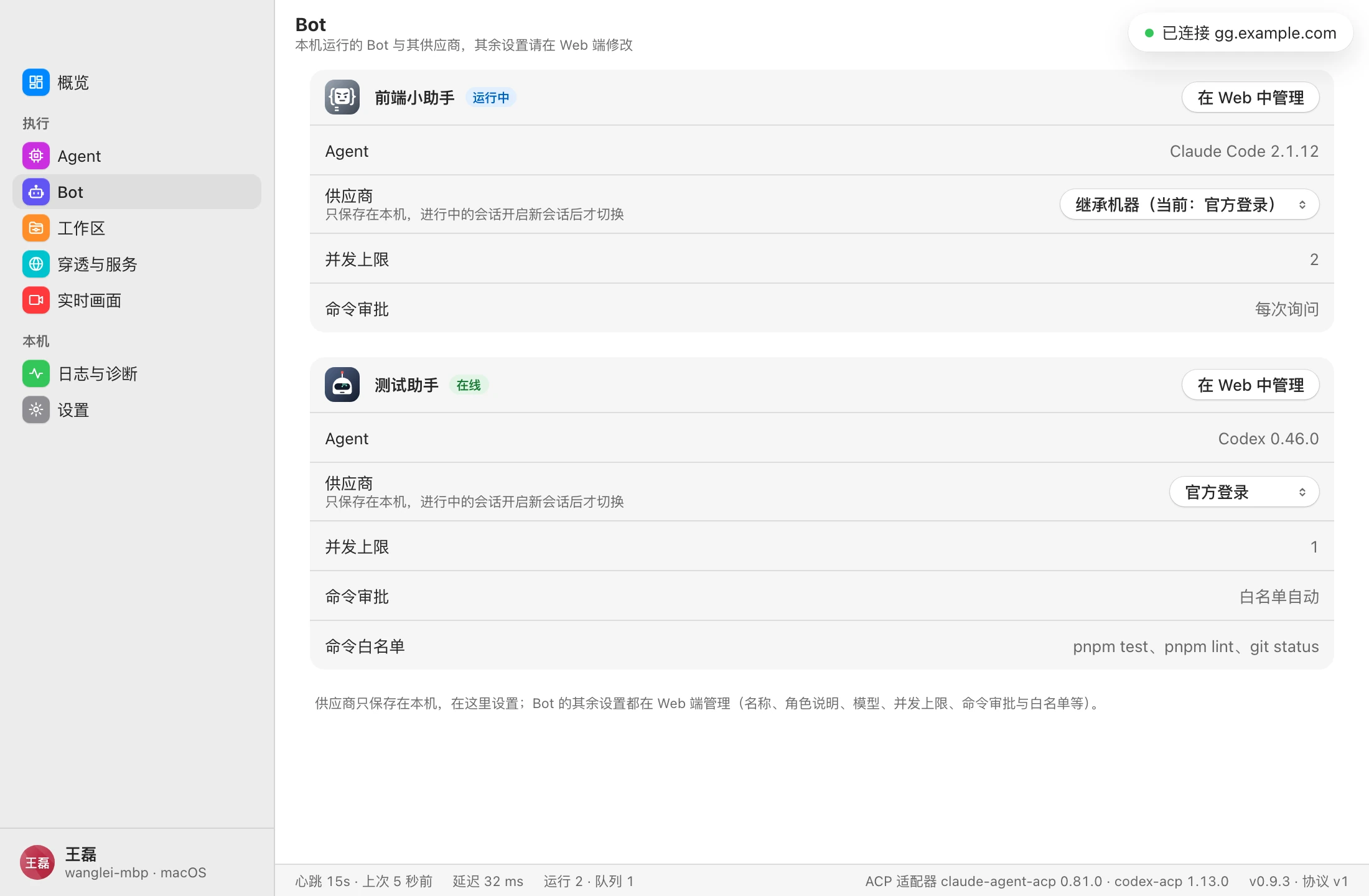Click 每次询问 command approval value
The image size is (1369, 896).
1287,309
